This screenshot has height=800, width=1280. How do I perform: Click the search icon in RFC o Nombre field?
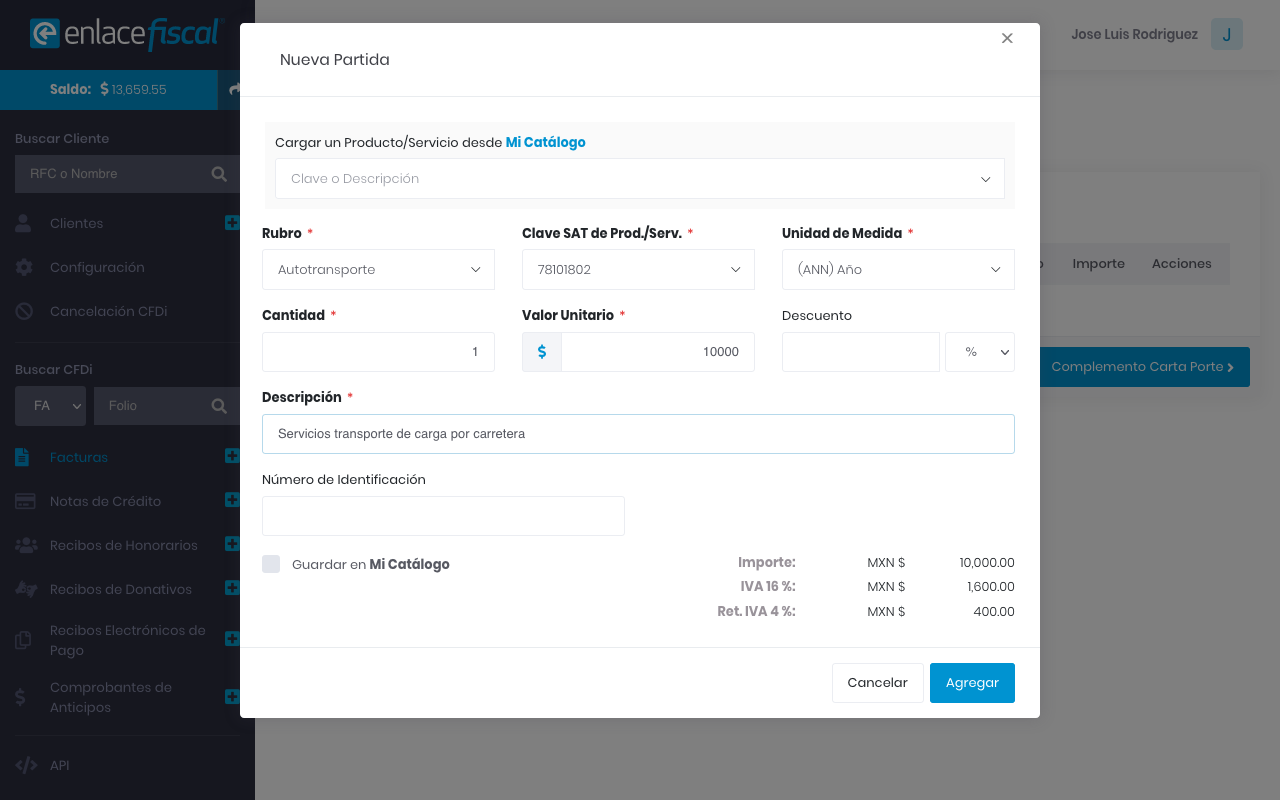[219, 174]
